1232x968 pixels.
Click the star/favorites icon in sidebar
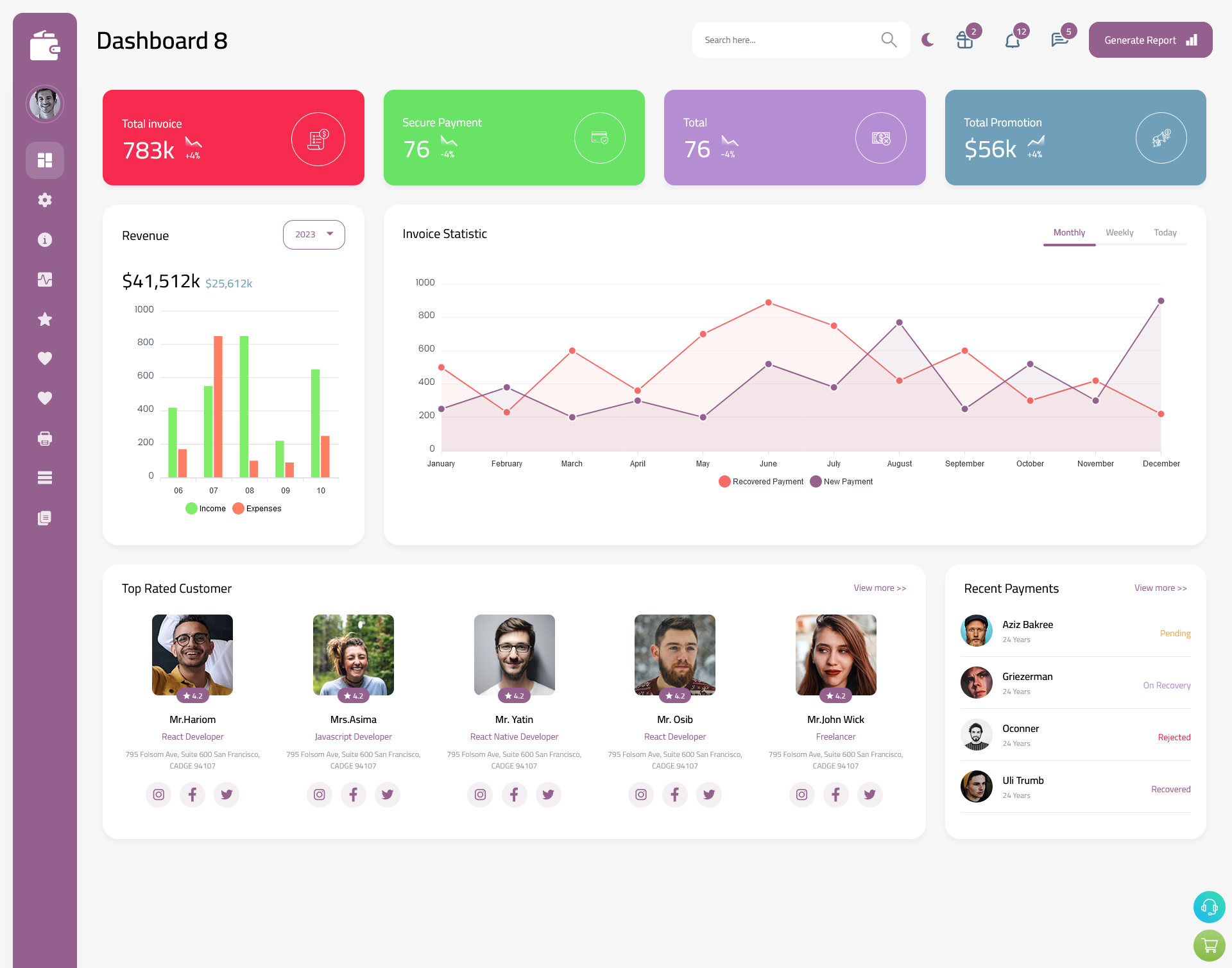pos(44,318)
